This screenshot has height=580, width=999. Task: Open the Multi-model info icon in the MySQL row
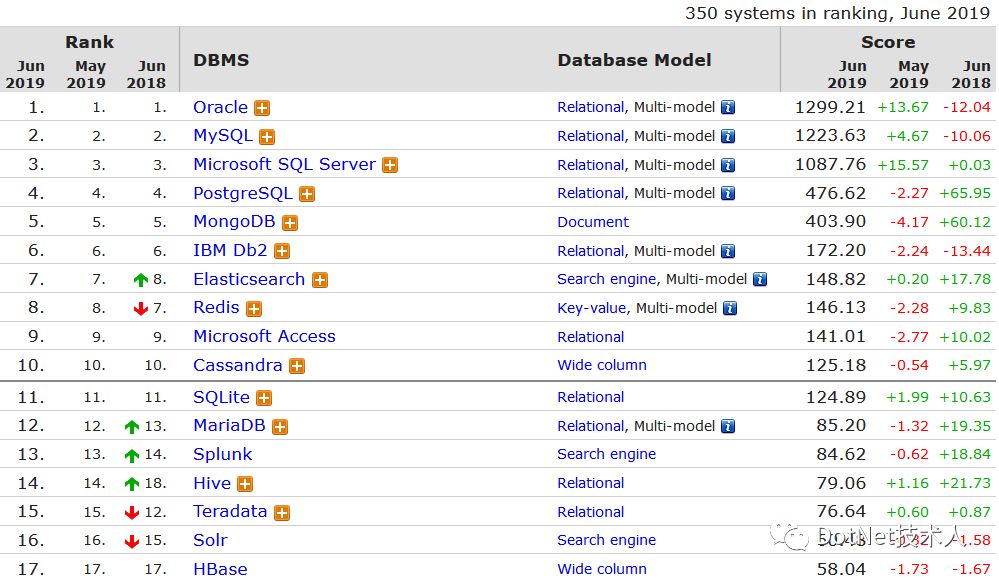coord(728,136)
